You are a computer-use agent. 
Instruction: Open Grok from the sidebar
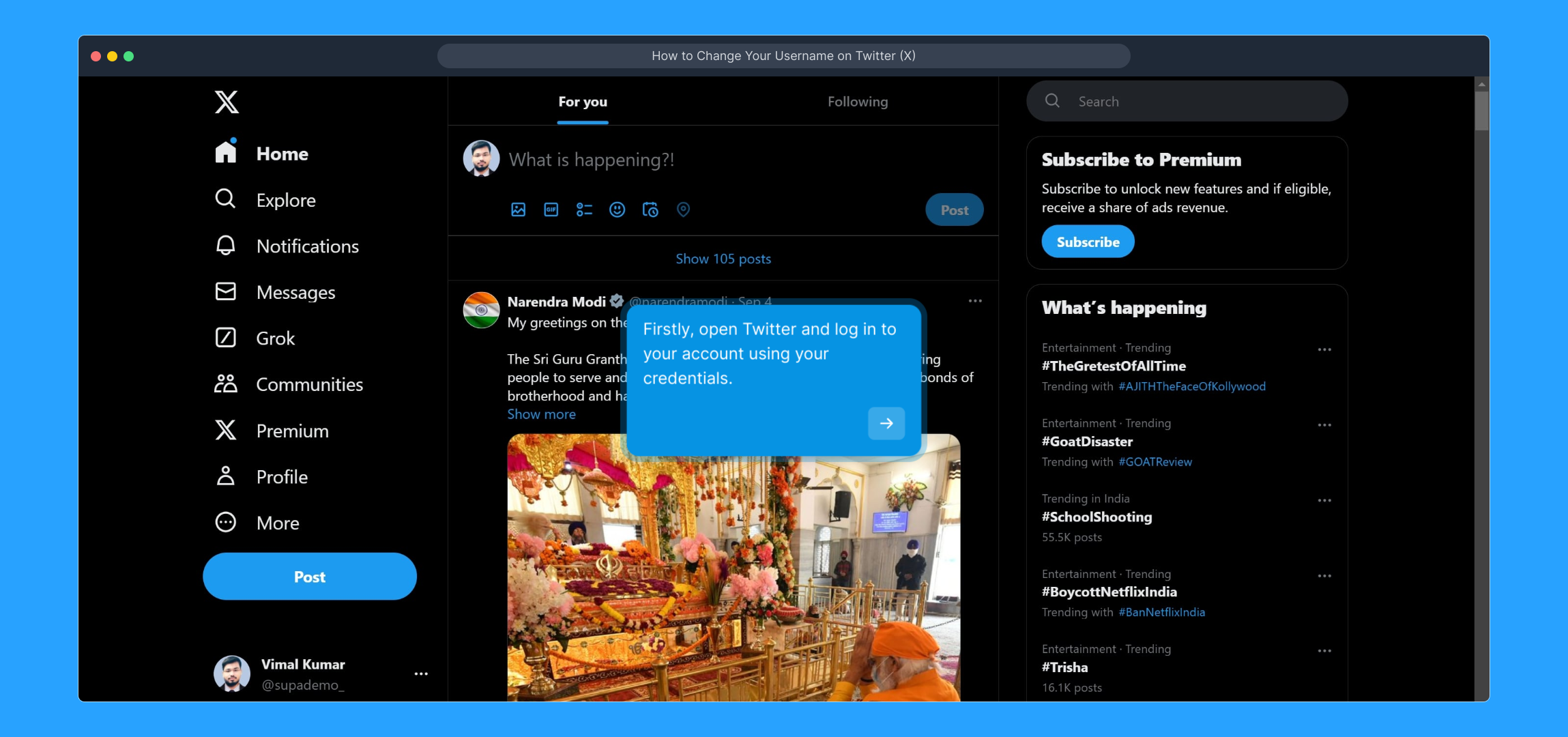(275, 338)
